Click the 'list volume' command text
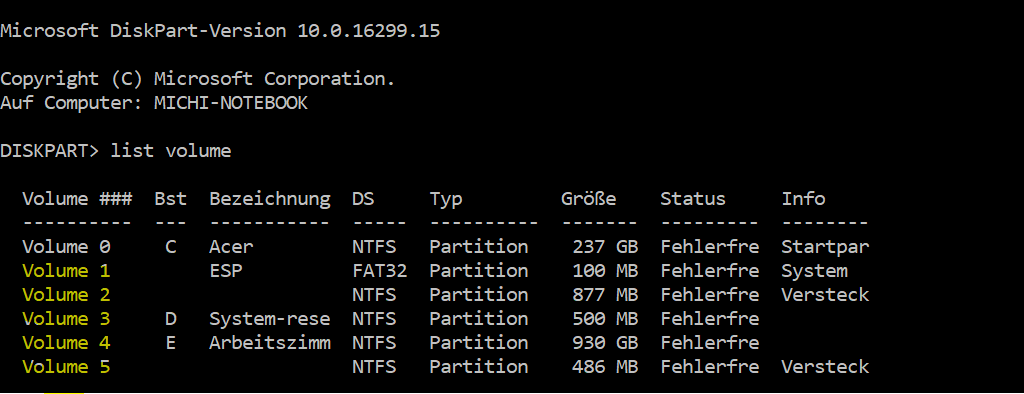 pos(171,151)
